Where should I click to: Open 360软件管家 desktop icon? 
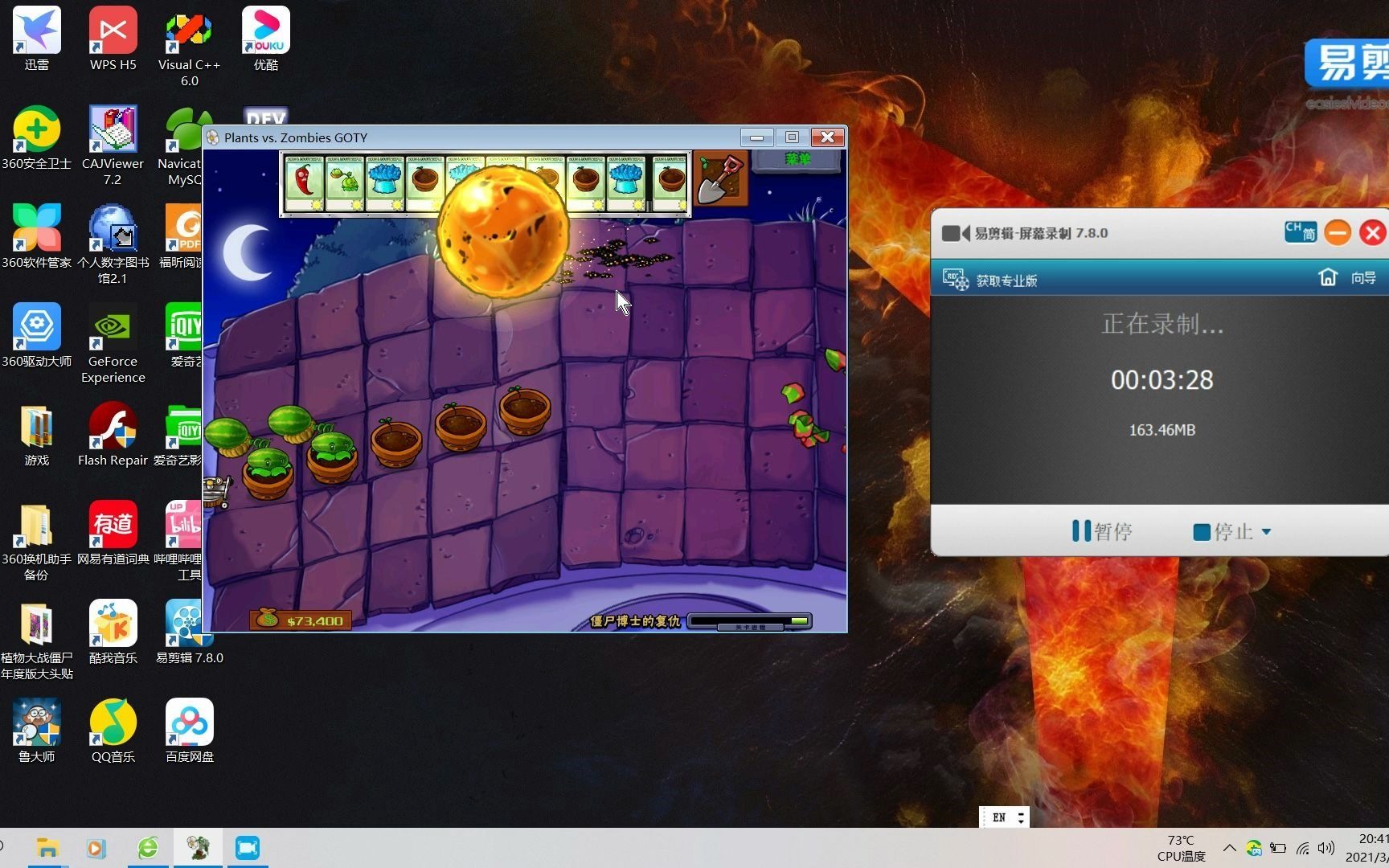(x=37, y=237)
